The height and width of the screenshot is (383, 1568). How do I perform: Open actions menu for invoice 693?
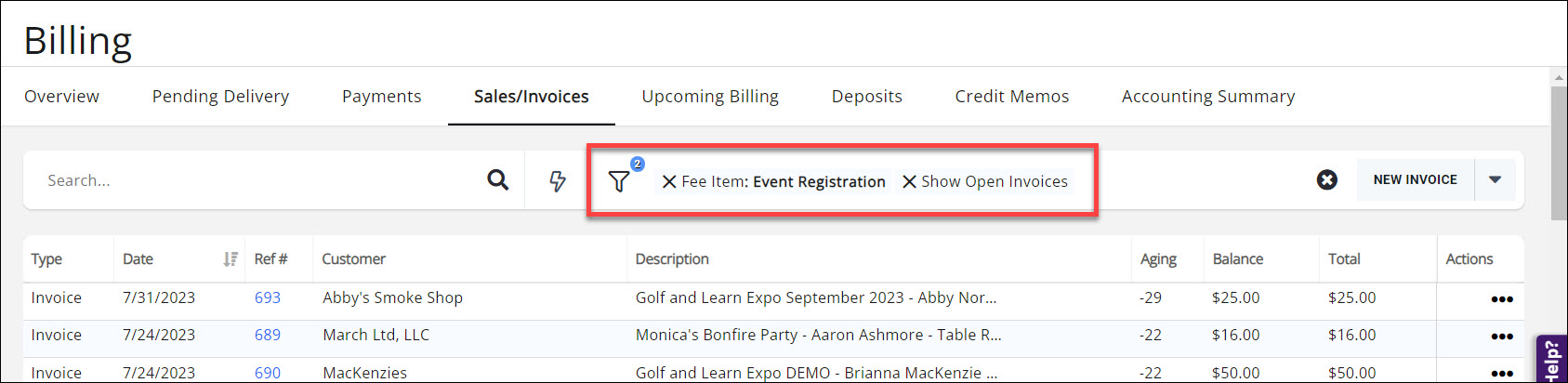1501,299
